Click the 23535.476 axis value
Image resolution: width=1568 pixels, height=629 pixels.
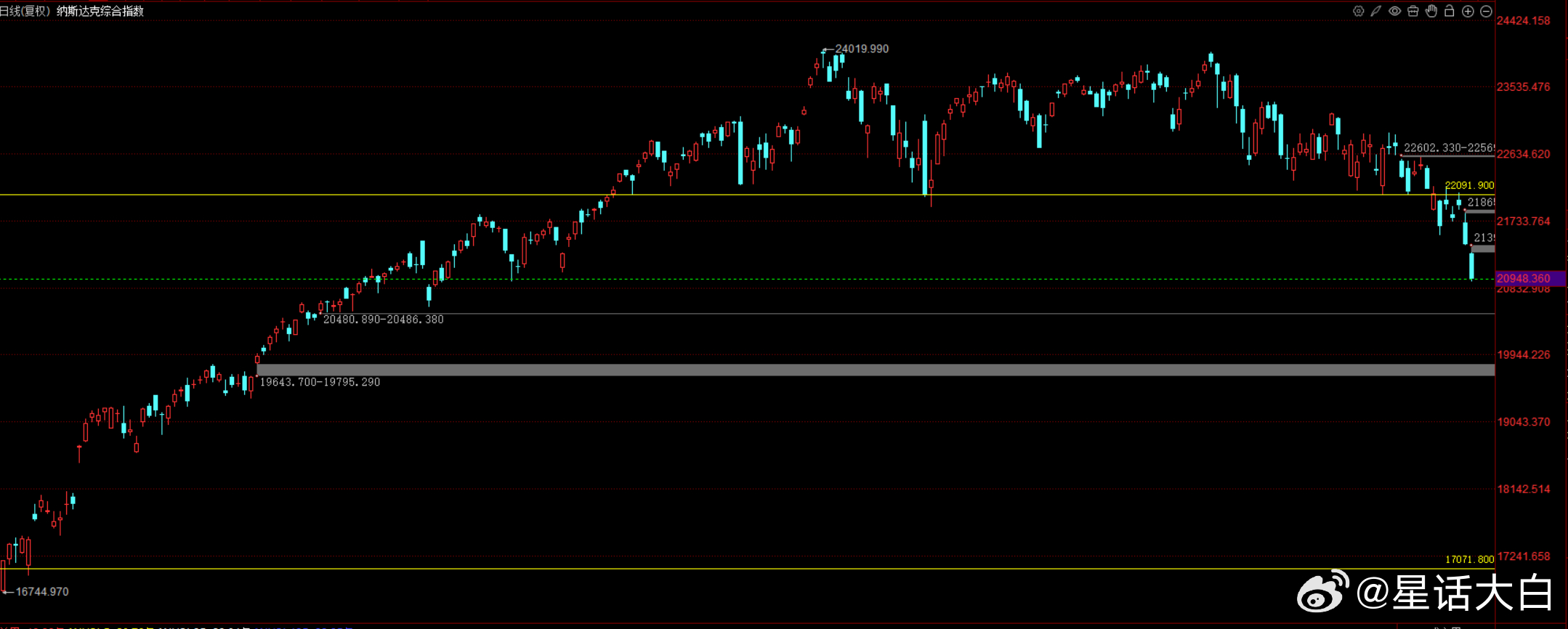pyautogui.click(x=1523, y=87)
